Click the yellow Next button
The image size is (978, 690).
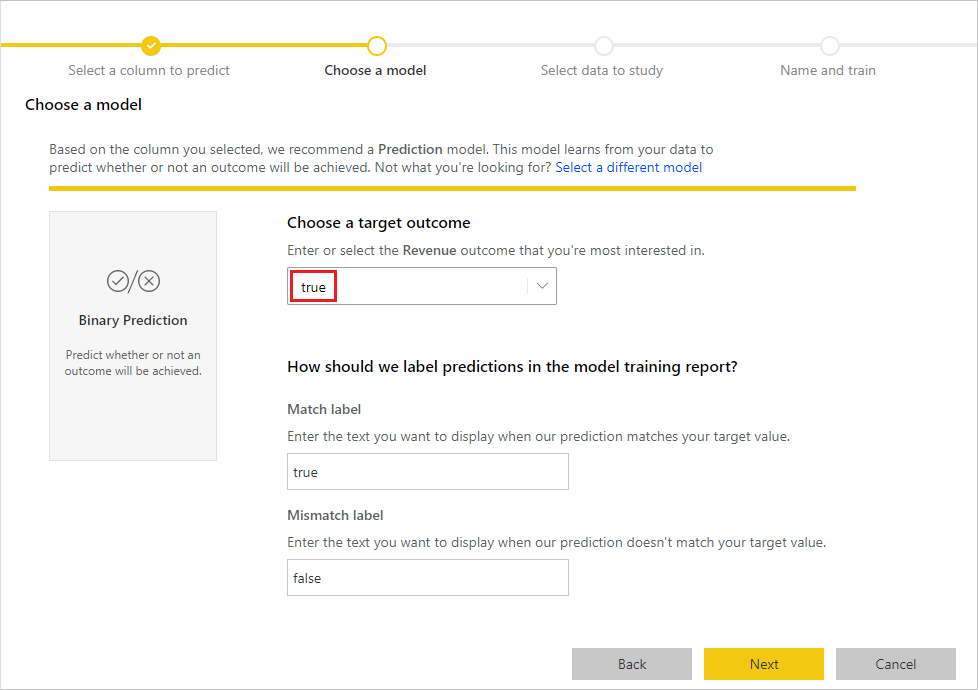click(x=764, y=664)
